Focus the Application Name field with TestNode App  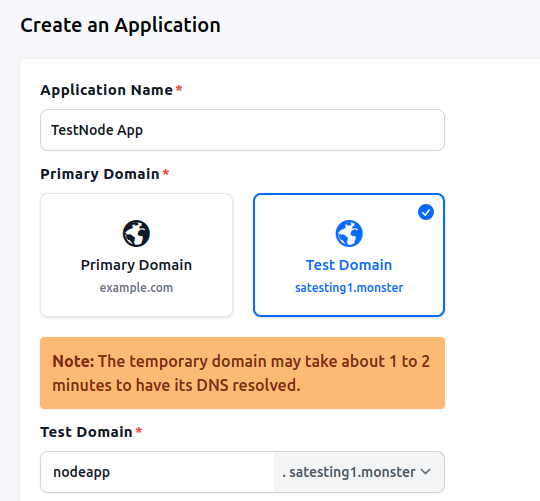point(242,130)
